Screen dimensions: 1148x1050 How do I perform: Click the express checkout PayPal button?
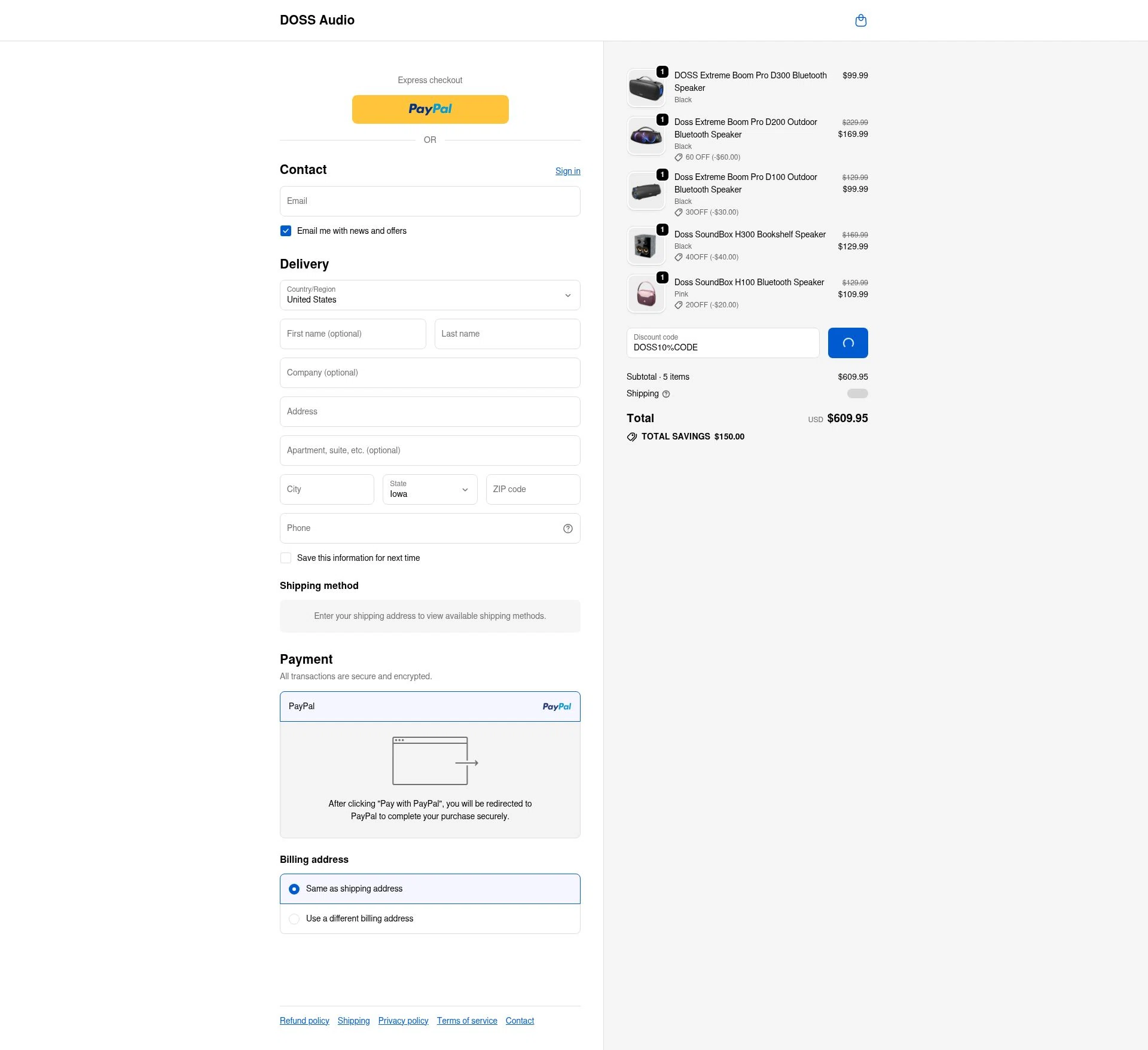click(429, 109)
